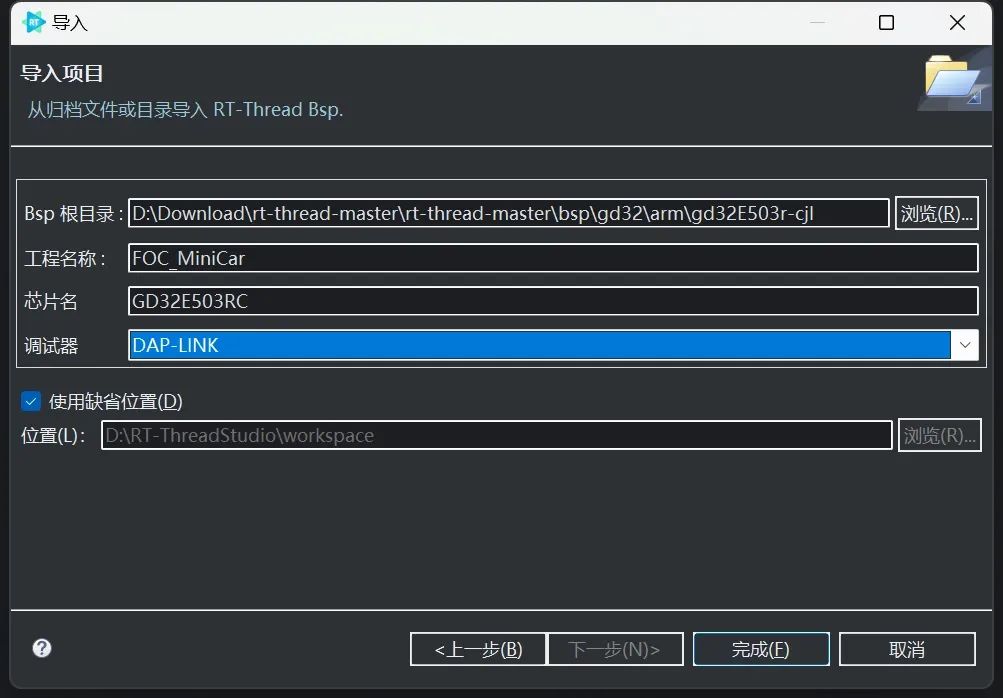1003x698 pixels.
Task: Click the 从归档文件或目录导入 RT-Thread Bsp. description
Action: pyautogui.click(x=185, y=110)
